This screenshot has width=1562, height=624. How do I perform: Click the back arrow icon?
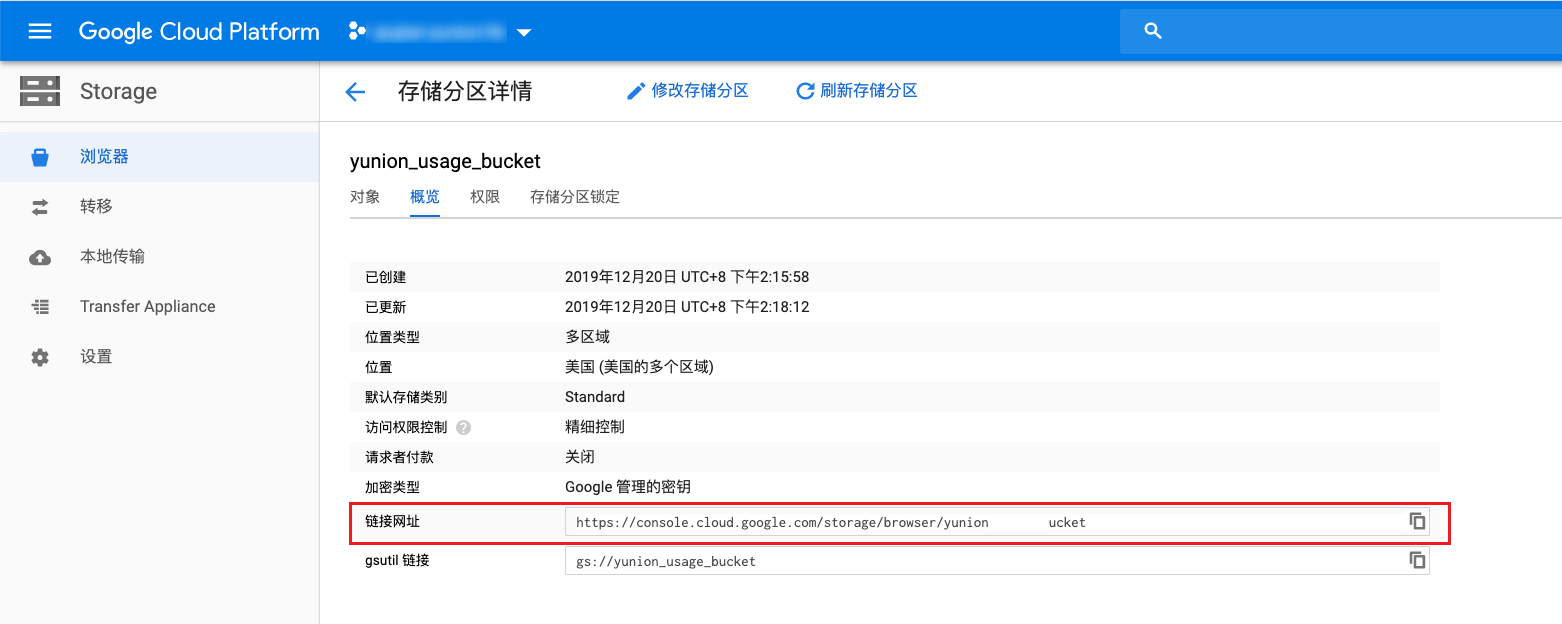click(355, 92)
